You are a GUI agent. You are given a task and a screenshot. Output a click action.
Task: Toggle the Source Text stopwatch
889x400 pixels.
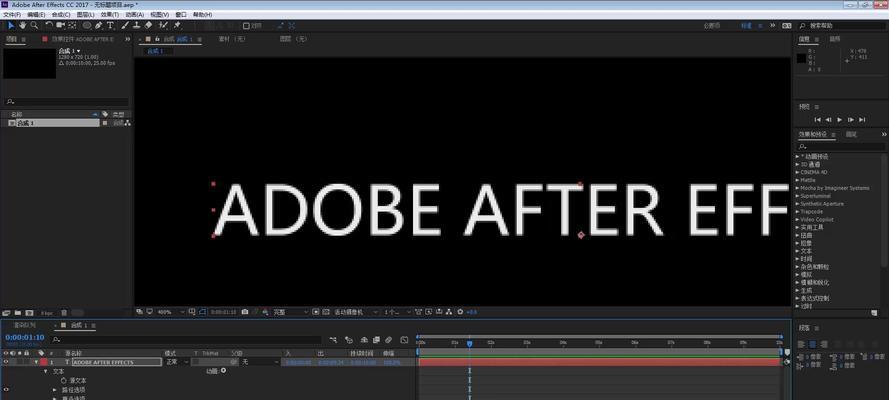[x=64, y=380]
